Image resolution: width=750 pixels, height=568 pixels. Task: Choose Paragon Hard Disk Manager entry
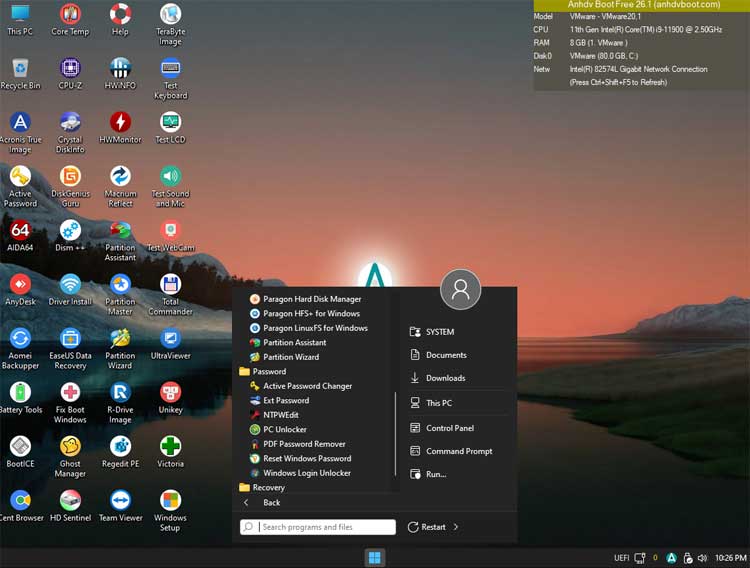click(306, 299)
